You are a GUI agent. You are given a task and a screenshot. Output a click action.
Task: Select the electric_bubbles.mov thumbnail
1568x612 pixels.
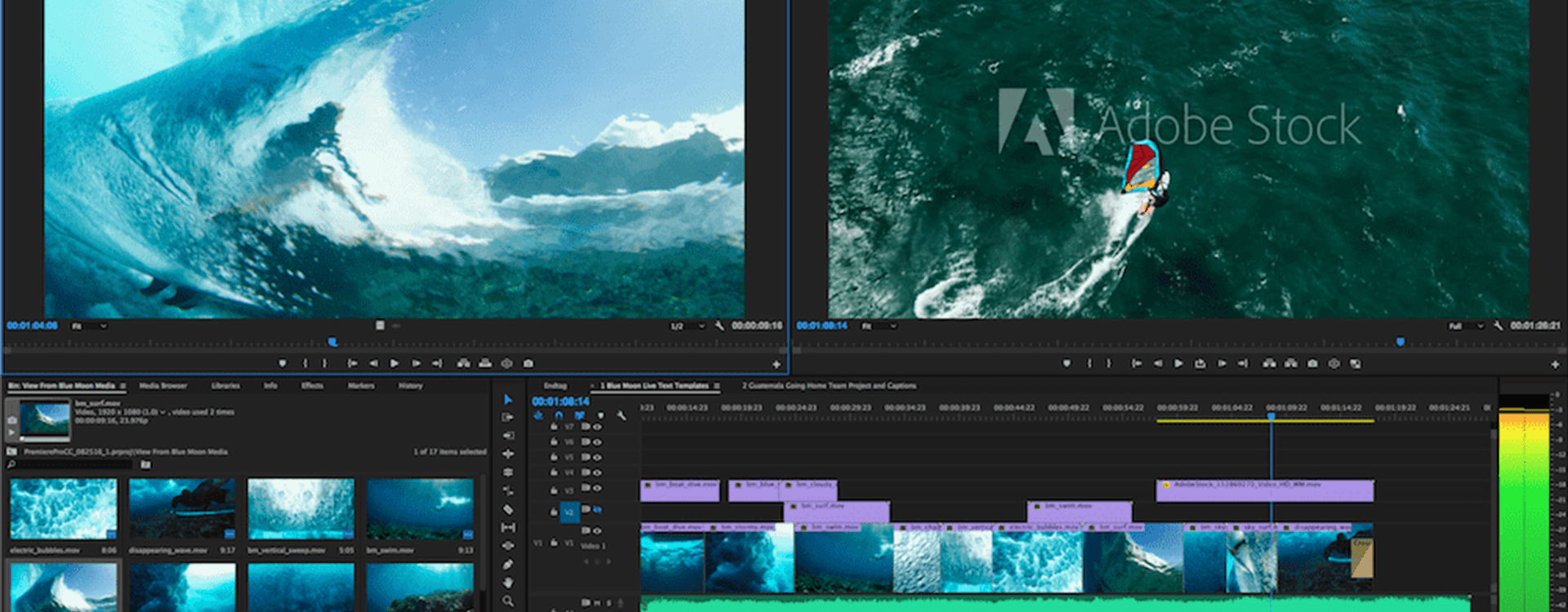pyautogui.click(x=64, y=508)
